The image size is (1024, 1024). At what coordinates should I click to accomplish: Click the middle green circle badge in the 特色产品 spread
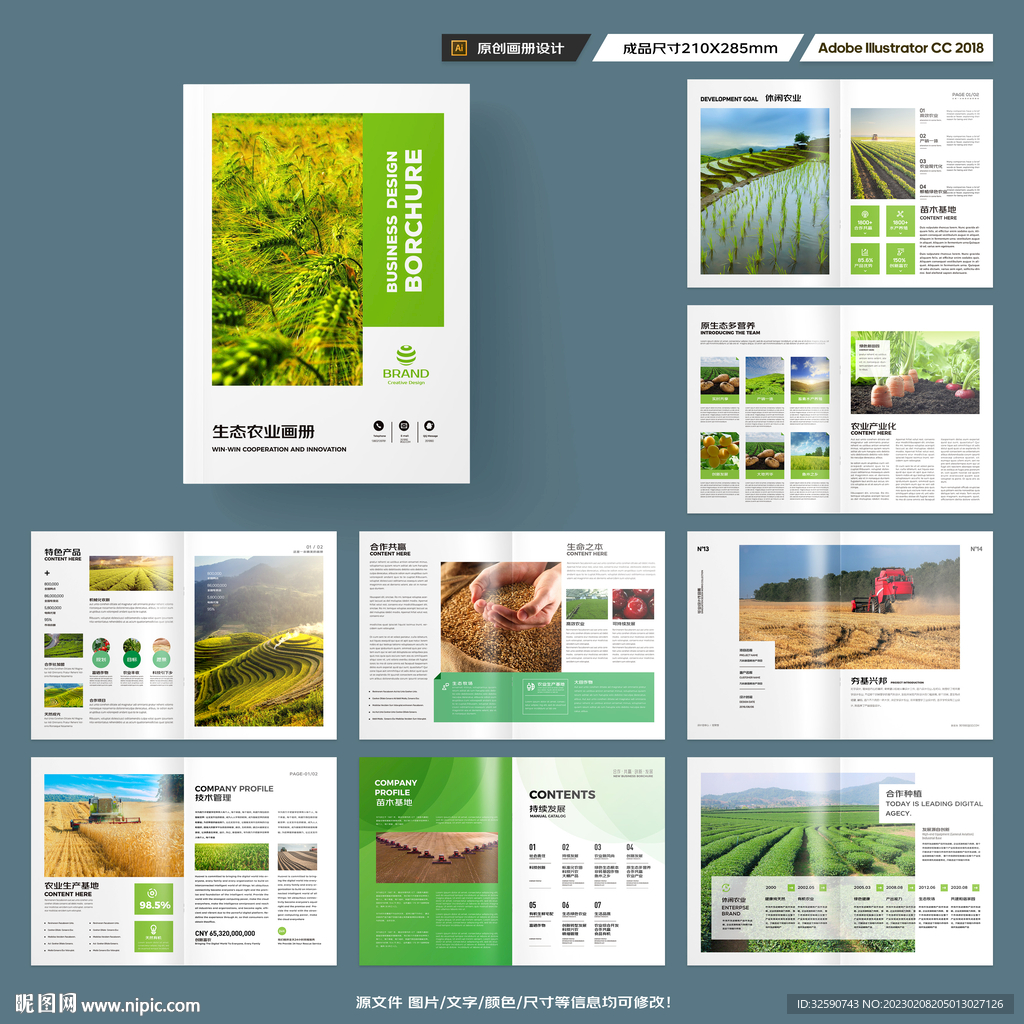(131, 660)
